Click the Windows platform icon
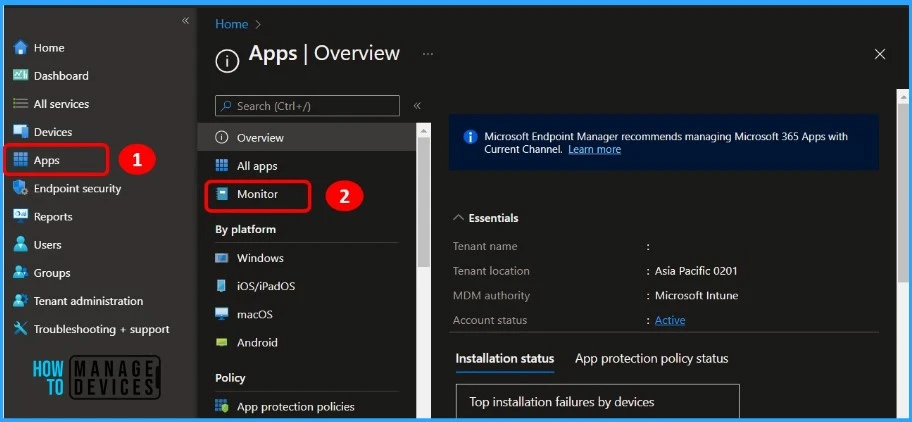This screenshot has width=912, height=422. tap(222, 258)
